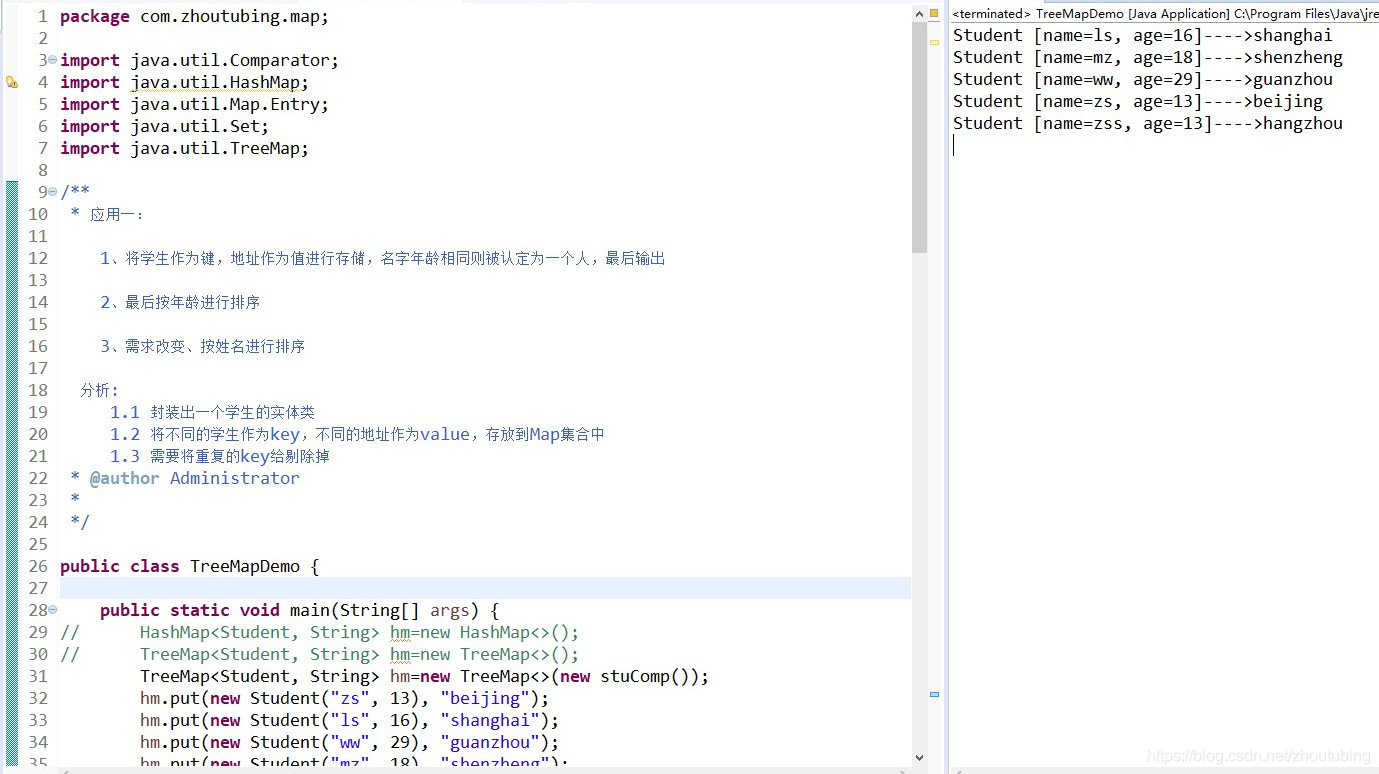Image resolution: width=1379 pixels, height=774 pixels.
Task: Click comment line starting with 1.2
Action: [357, 434]
